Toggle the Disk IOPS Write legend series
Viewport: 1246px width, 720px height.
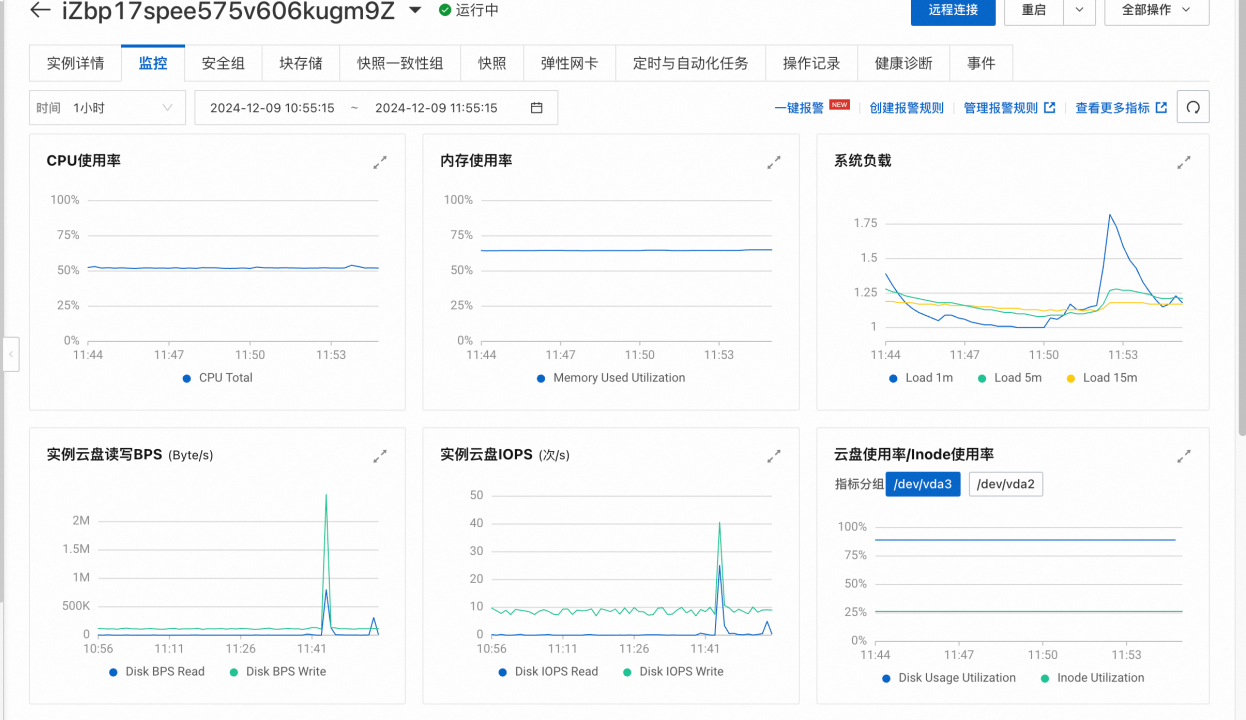click(x=672, y=672)
